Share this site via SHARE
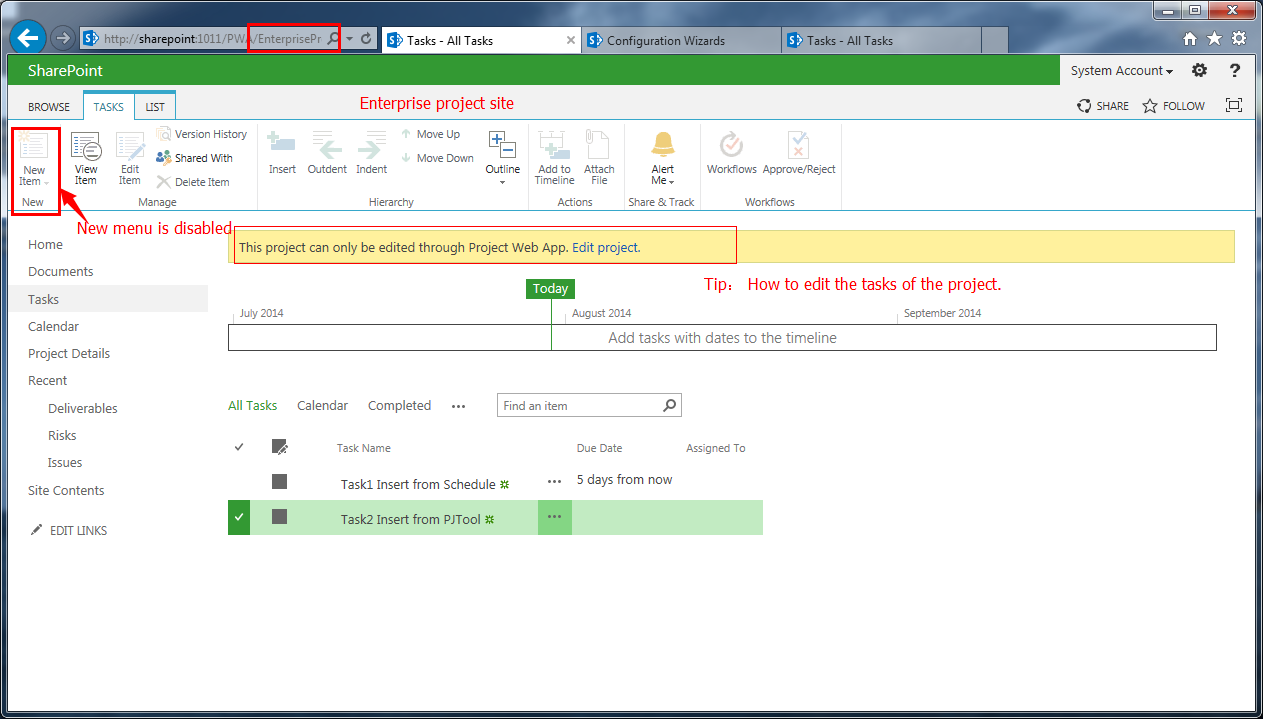 [x=1103, y=106]
